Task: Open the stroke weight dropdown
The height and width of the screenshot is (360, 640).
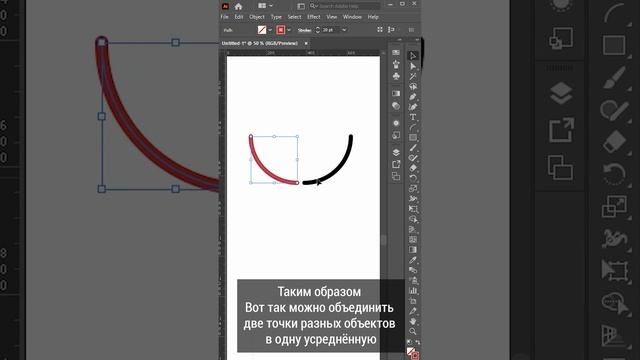Action: (x=344, y=30)
